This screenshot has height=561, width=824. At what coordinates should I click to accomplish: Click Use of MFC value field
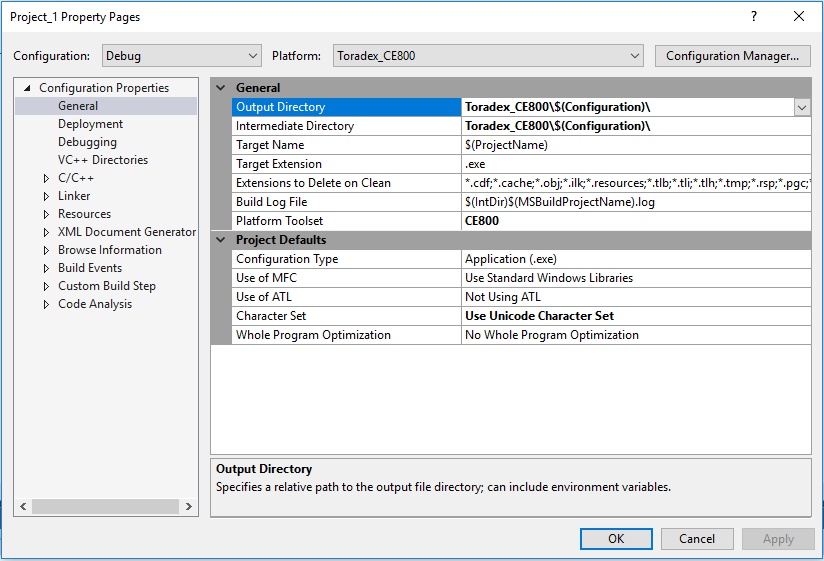tap(636, 278)
